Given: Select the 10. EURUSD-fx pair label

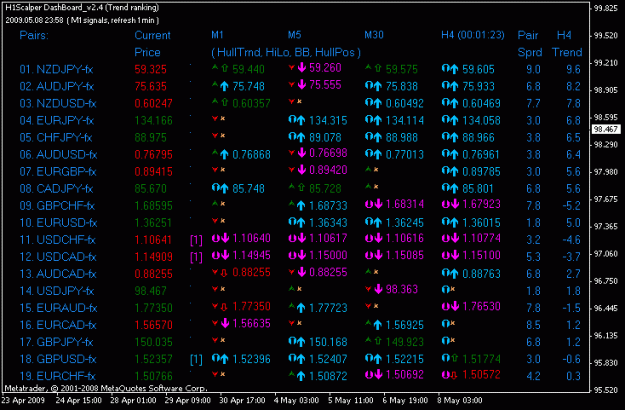Looking at the screenshot, I should 58,223.
